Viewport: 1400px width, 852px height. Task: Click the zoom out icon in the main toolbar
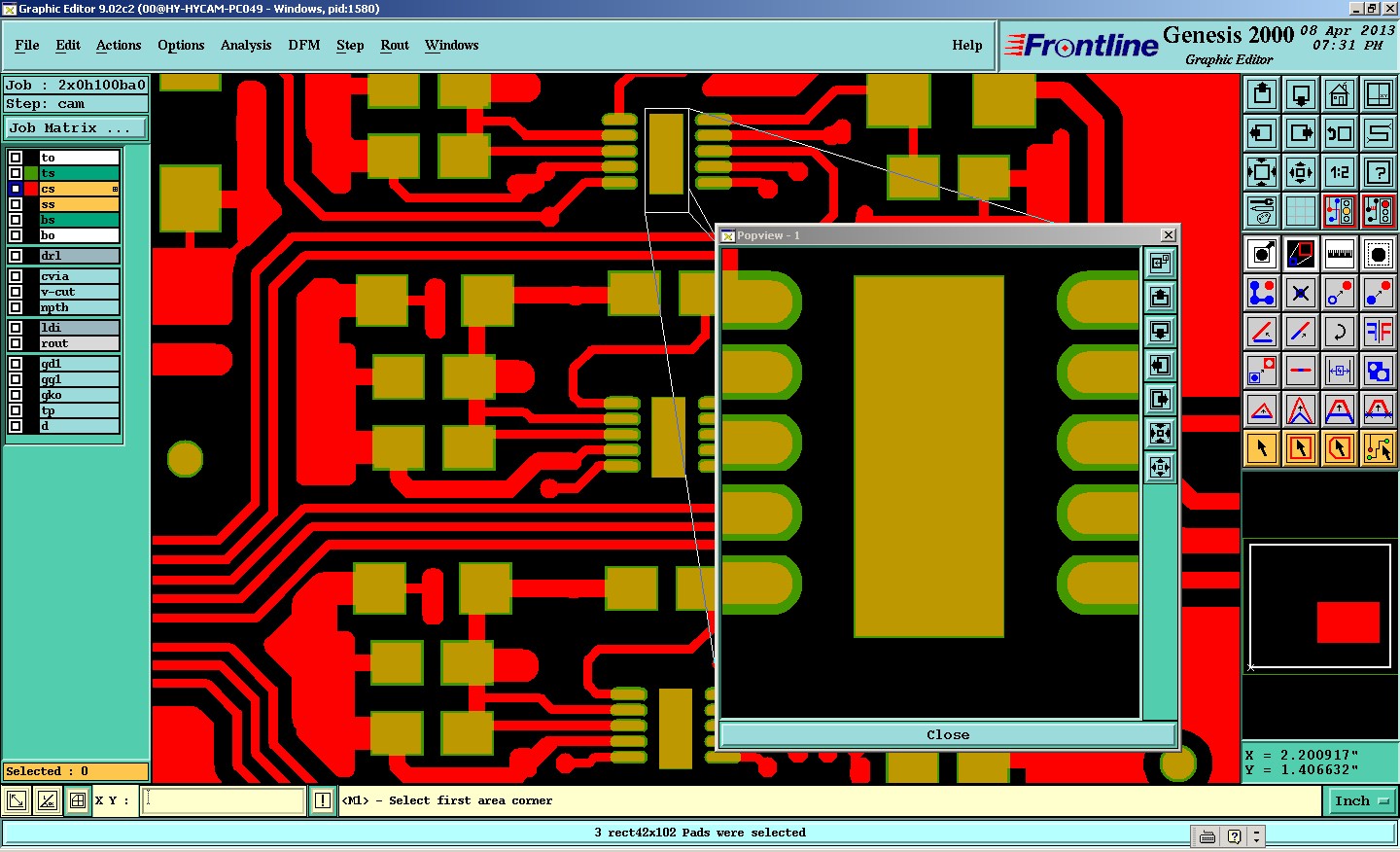1301,172
